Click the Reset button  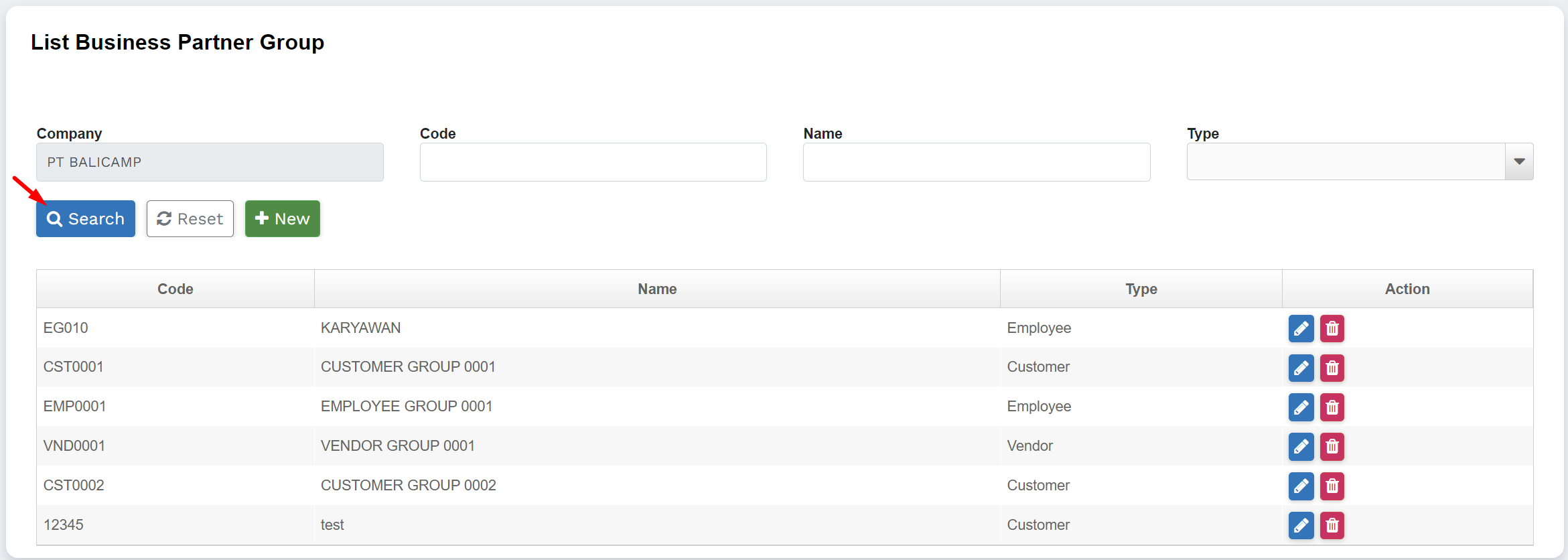coord(190,219)
